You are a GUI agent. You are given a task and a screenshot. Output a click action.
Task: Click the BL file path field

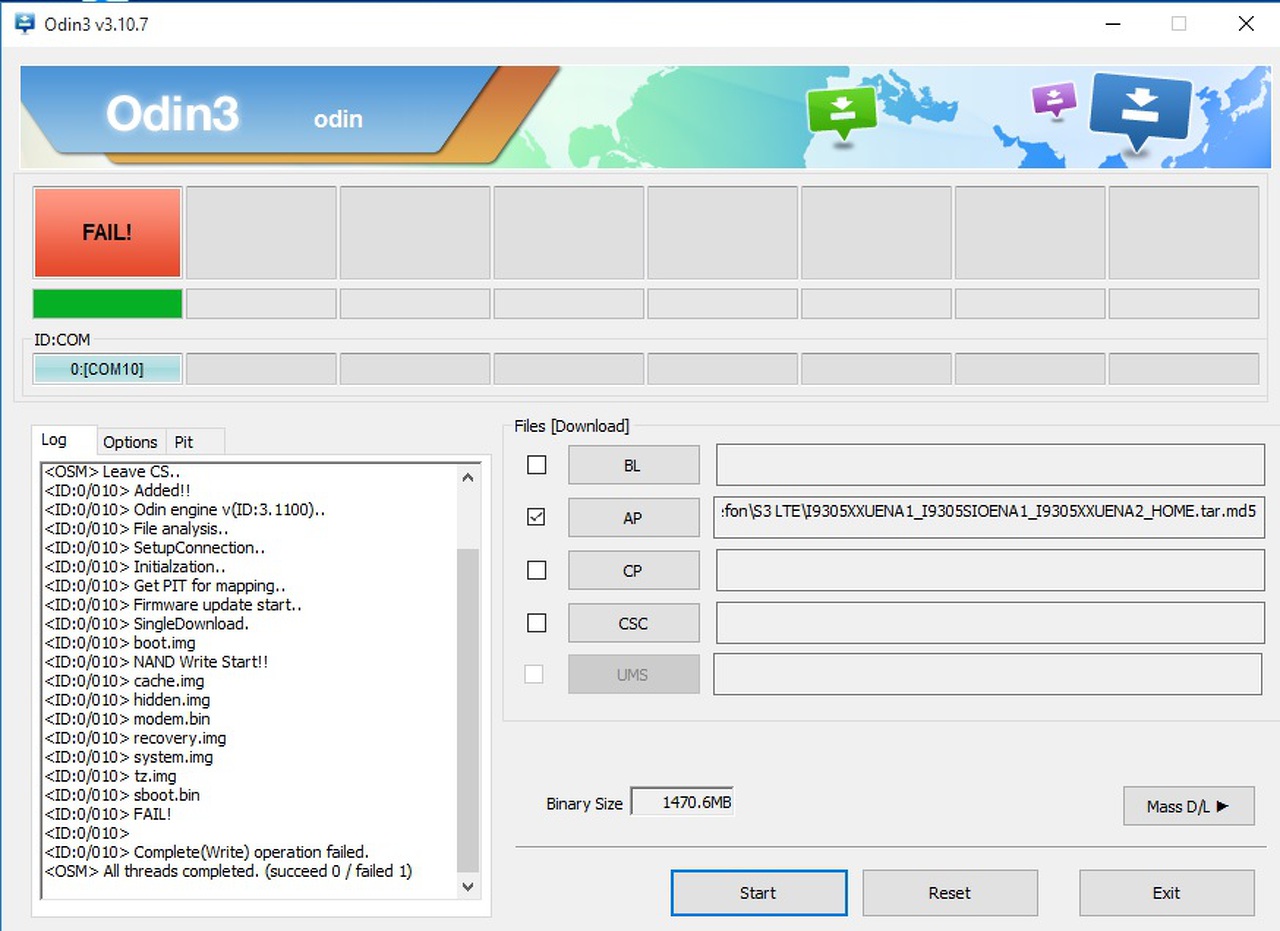point(991,465)
